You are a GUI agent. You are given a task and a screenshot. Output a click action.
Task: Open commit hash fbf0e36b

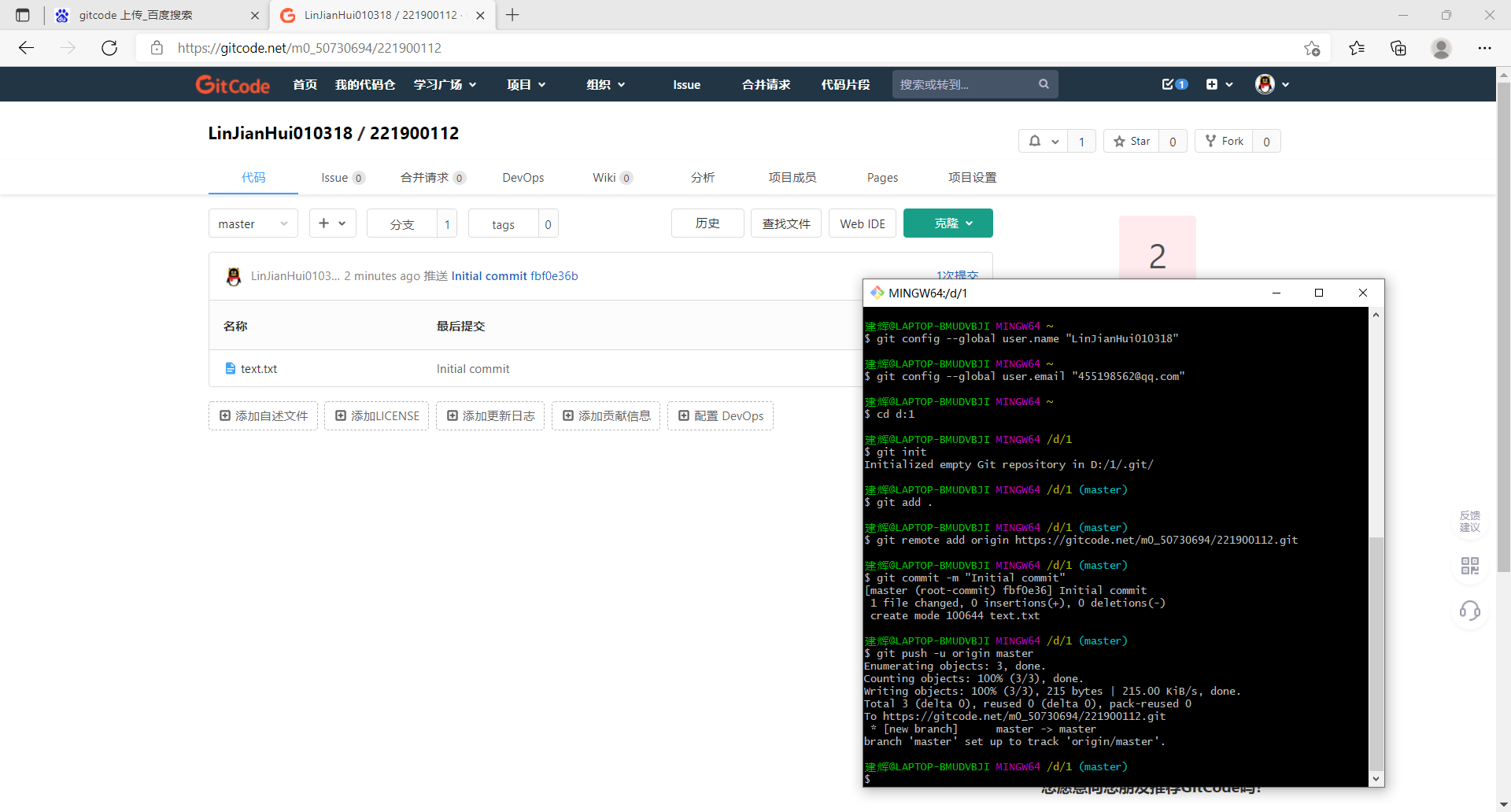pos(554,276)
